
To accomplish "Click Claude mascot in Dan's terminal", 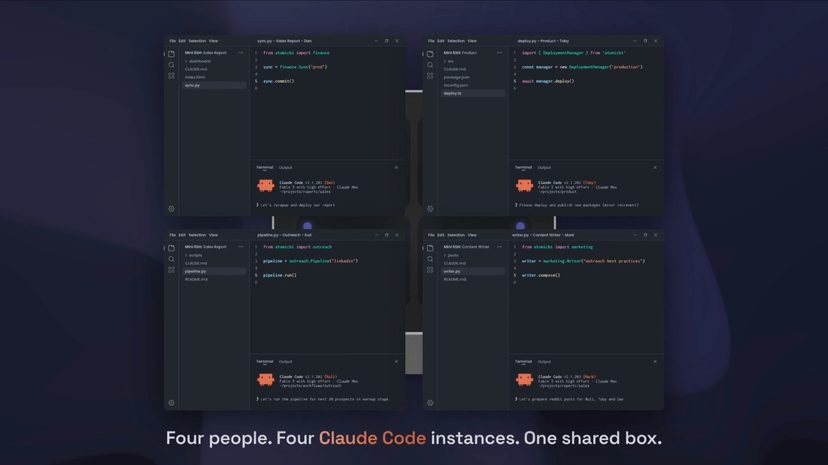I will tap(266, 185).
